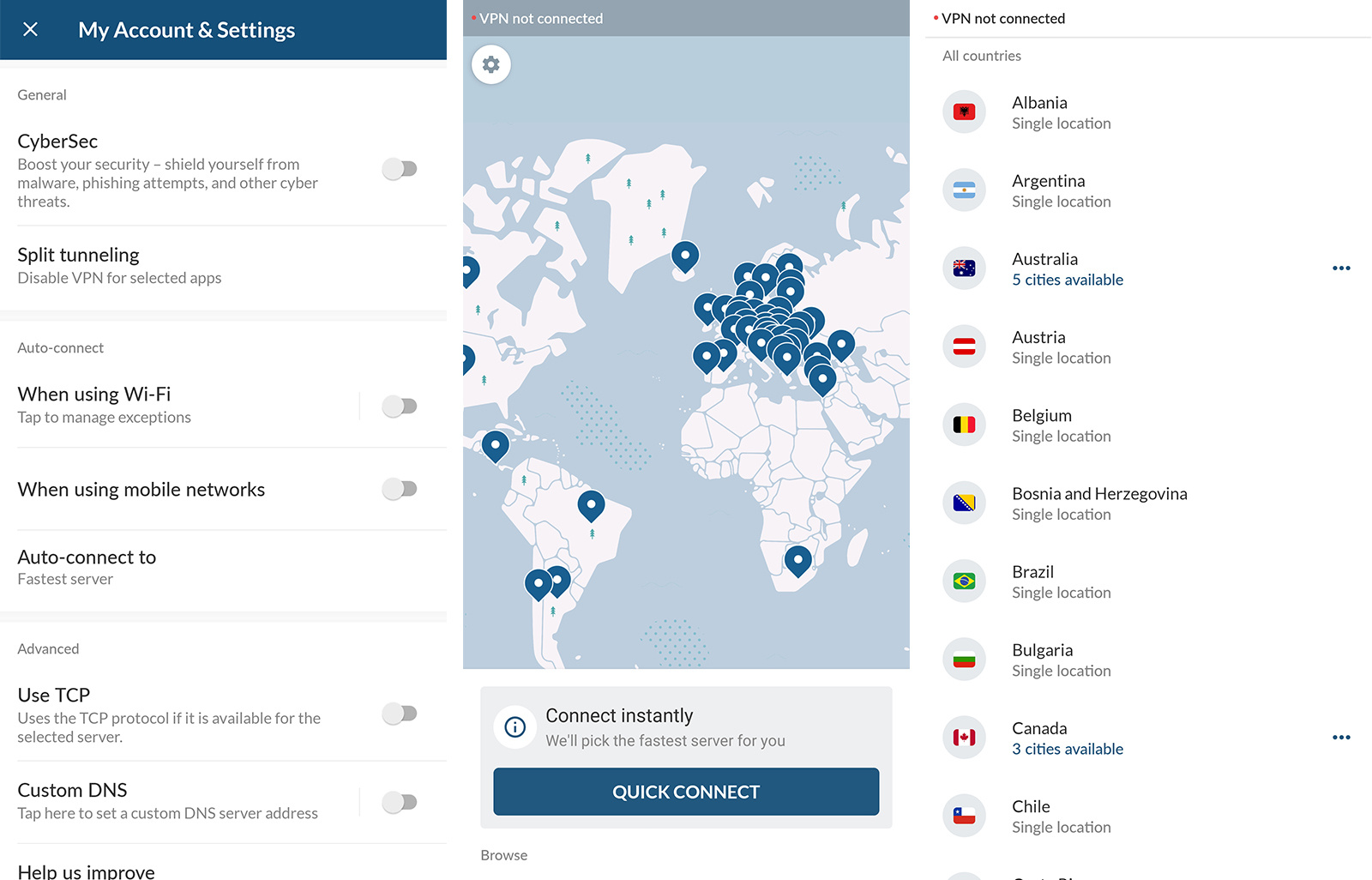This screenshot has height=880, width=1372.
Task: Enable the CyberSec toggle
Action: [400, 169]
